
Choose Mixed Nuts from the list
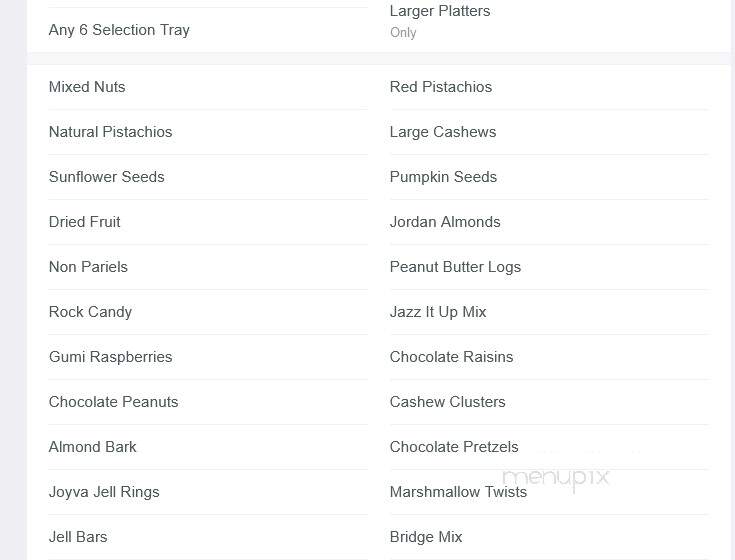coord(87,87)
